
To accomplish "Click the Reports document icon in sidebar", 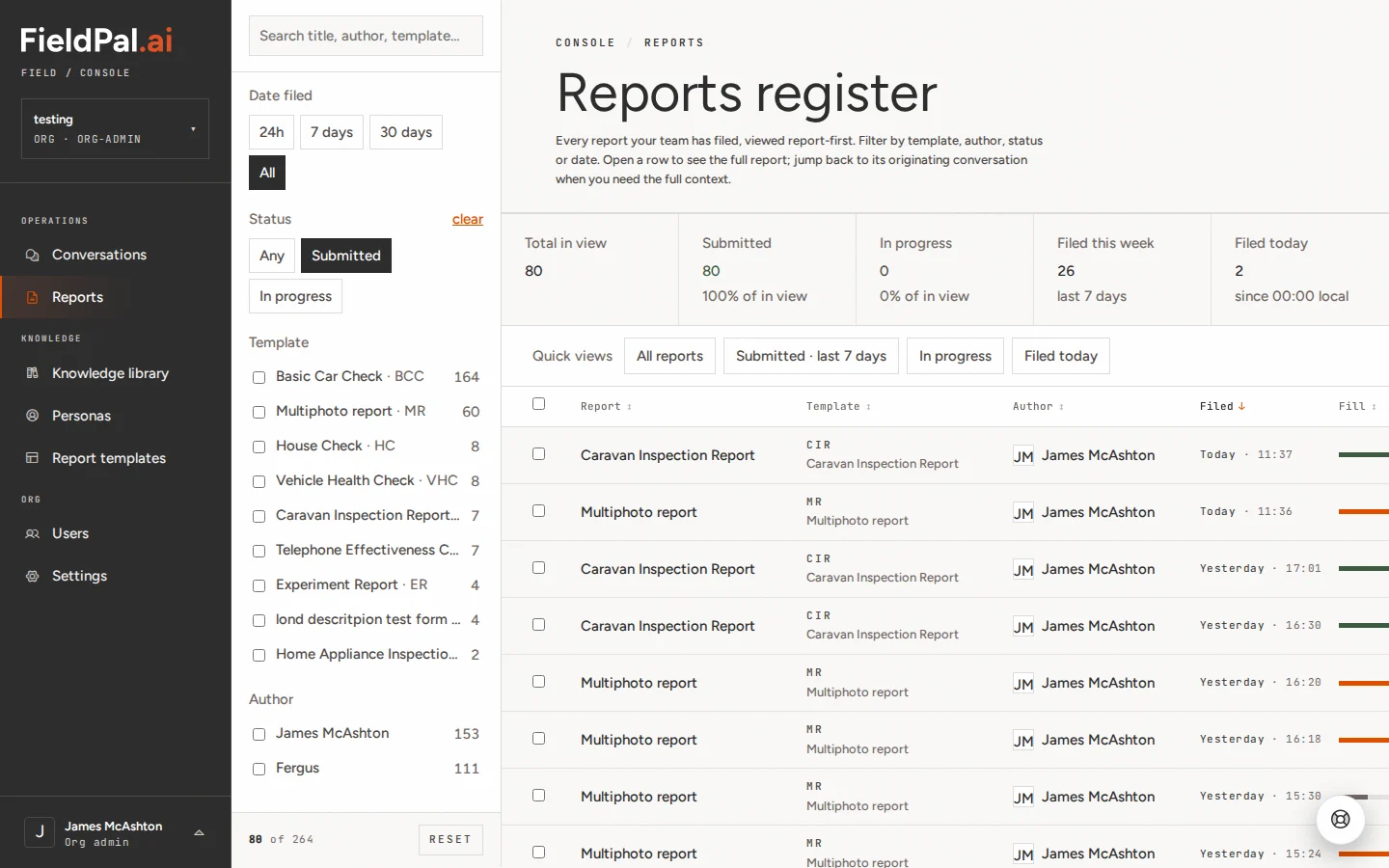I will [32, 298].
